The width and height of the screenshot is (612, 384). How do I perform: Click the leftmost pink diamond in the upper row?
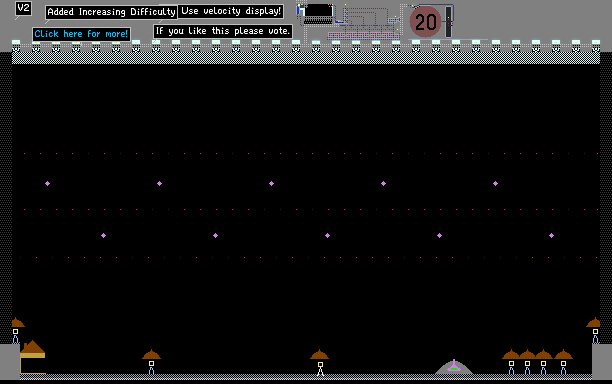click(x=47, y=183)
